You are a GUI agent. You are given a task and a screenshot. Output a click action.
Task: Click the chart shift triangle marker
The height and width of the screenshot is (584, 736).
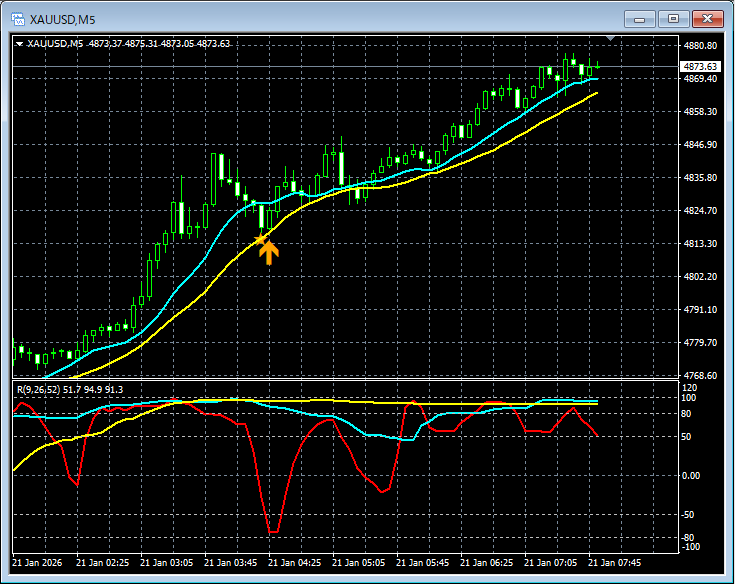tap(610, 38)
